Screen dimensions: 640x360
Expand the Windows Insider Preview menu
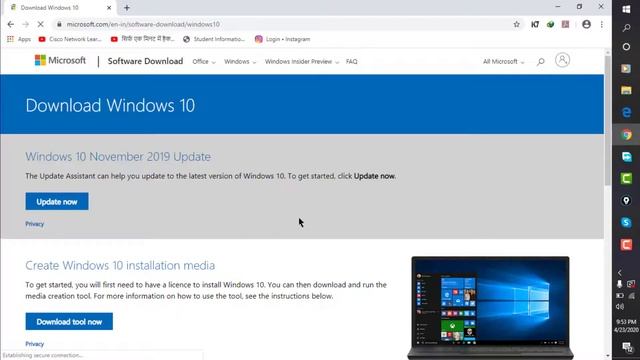tap(302, 62)
